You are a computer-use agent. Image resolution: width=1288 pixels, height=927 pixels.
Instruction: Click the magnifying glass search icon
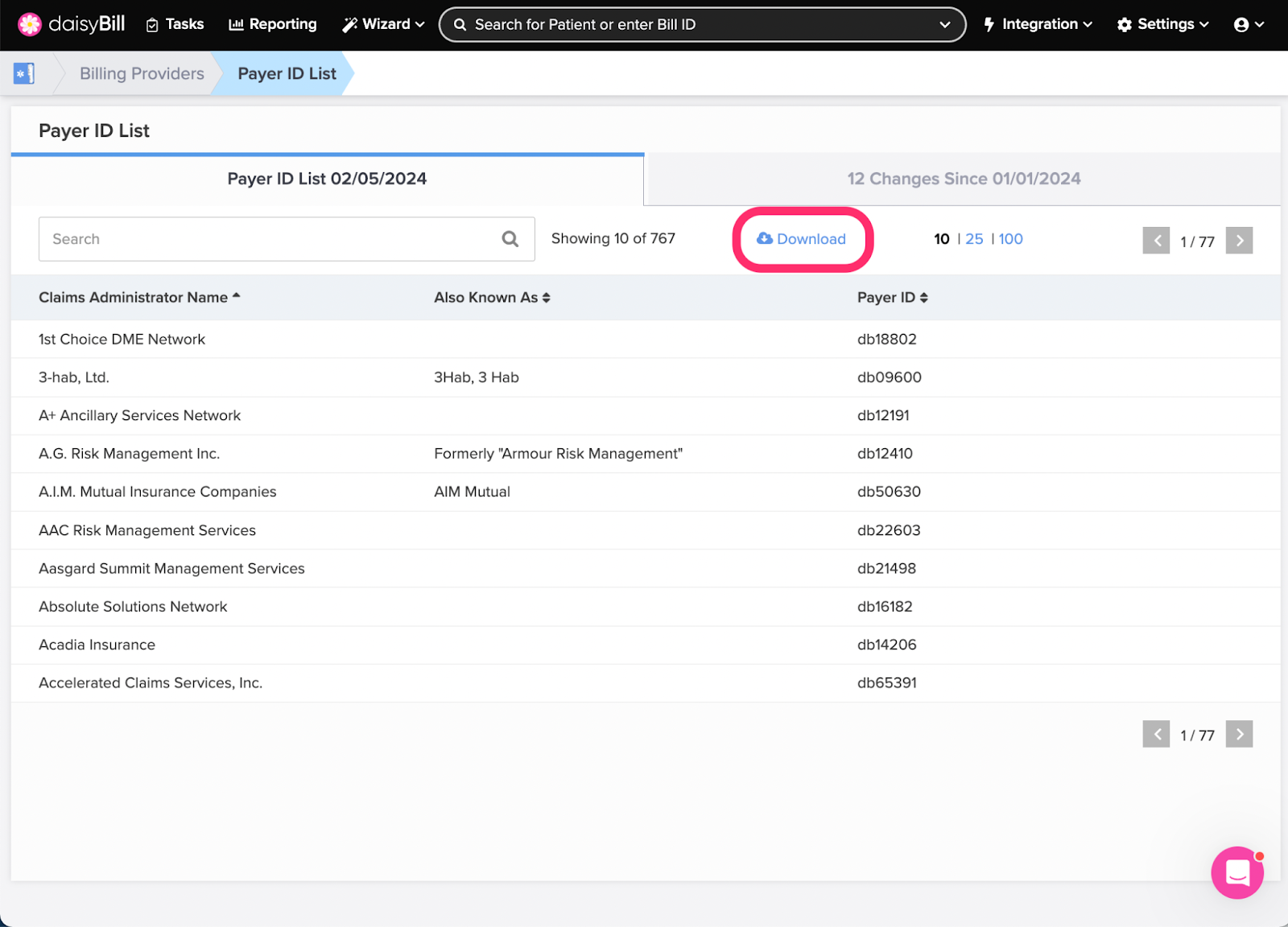[x=510, y=239]
